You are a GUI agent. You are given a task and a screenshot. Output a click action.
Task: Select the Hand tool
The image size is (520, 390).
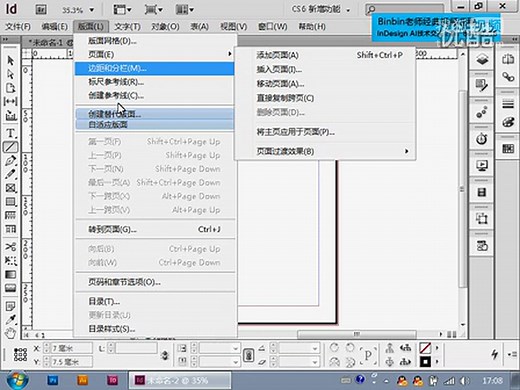point(11,333)
